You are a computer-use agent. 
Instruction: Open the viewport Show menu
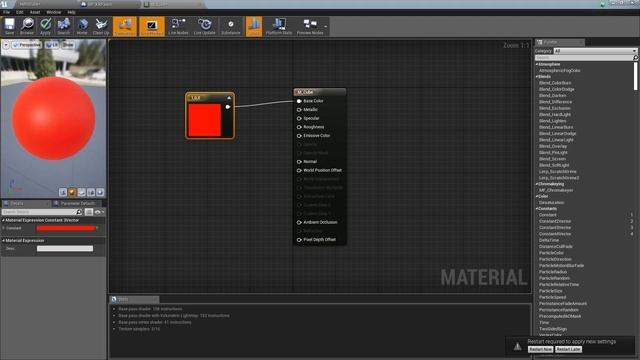68,45
